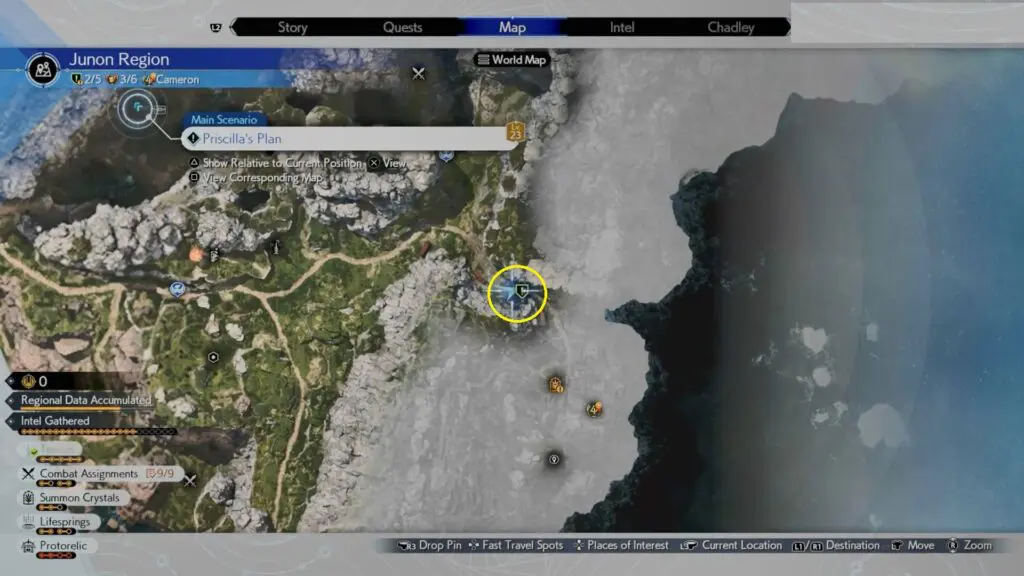Click the Protorelic icon in intel list

pos(27,546)
